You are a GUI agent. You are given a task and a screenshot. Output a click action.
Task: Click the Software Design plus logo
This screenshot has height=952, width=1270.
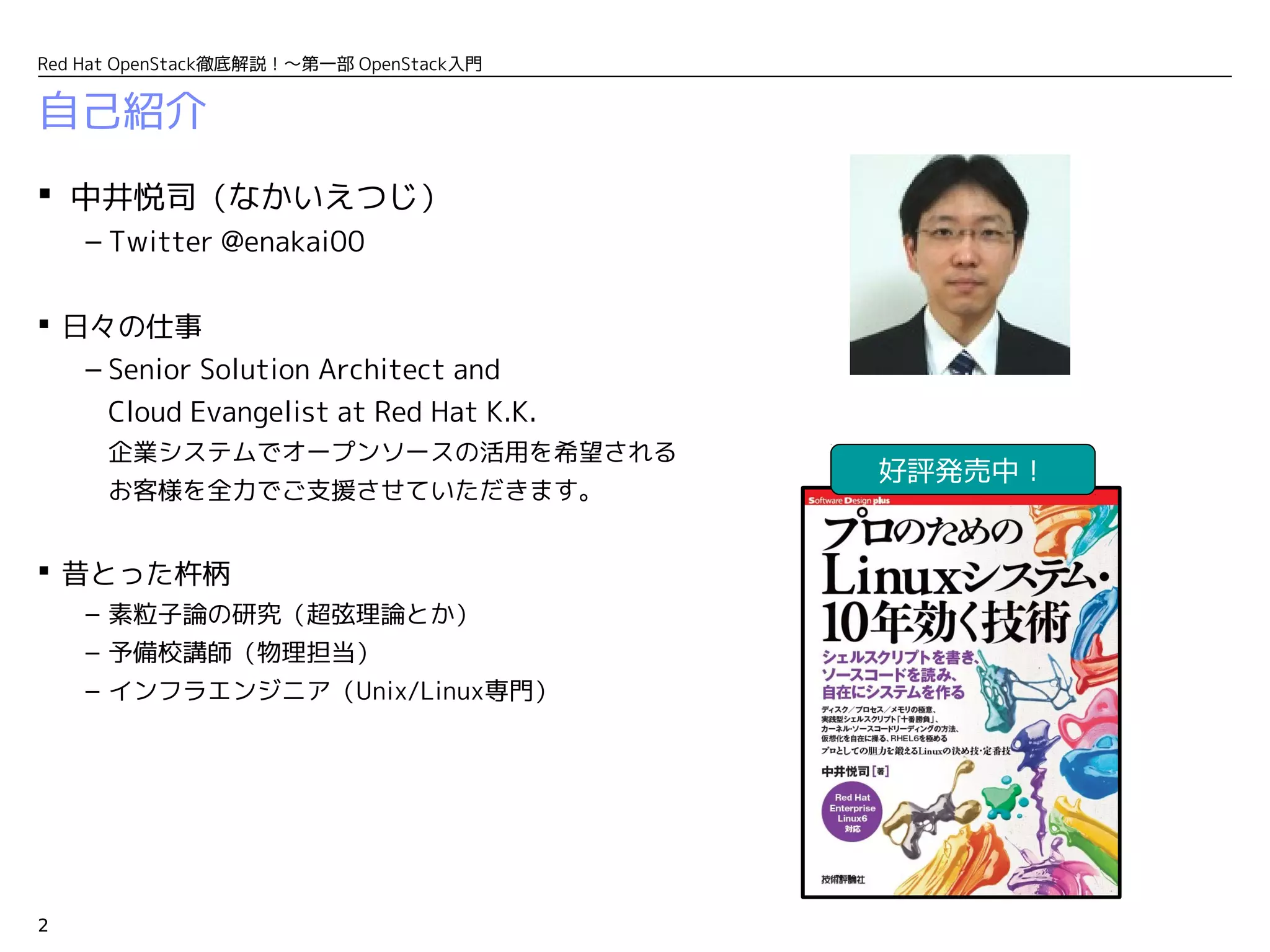pyautogui.click(x=848, y=500)
